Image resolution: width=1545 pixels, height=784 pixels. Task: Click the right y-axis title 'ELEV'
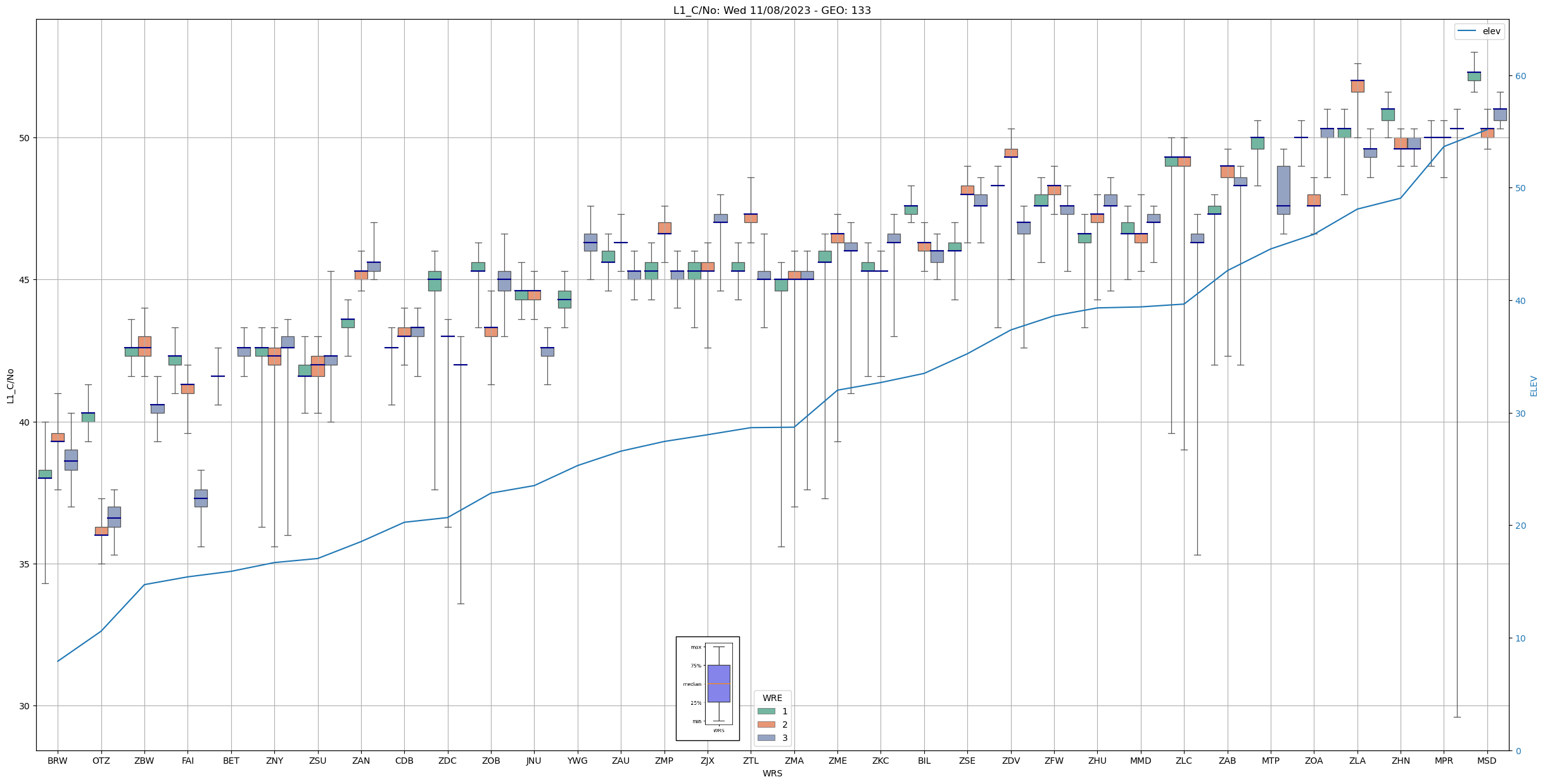click(x=1534, y=386)
